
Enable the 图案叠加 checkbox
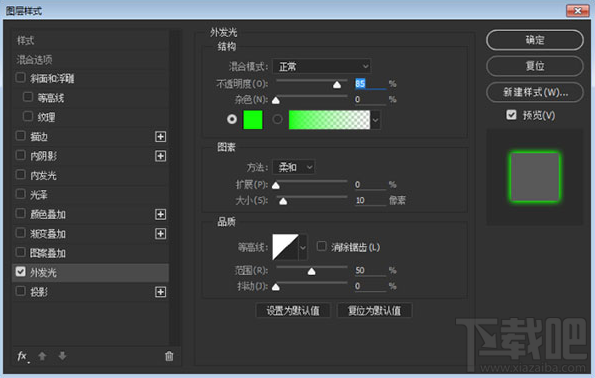point(20,252)
